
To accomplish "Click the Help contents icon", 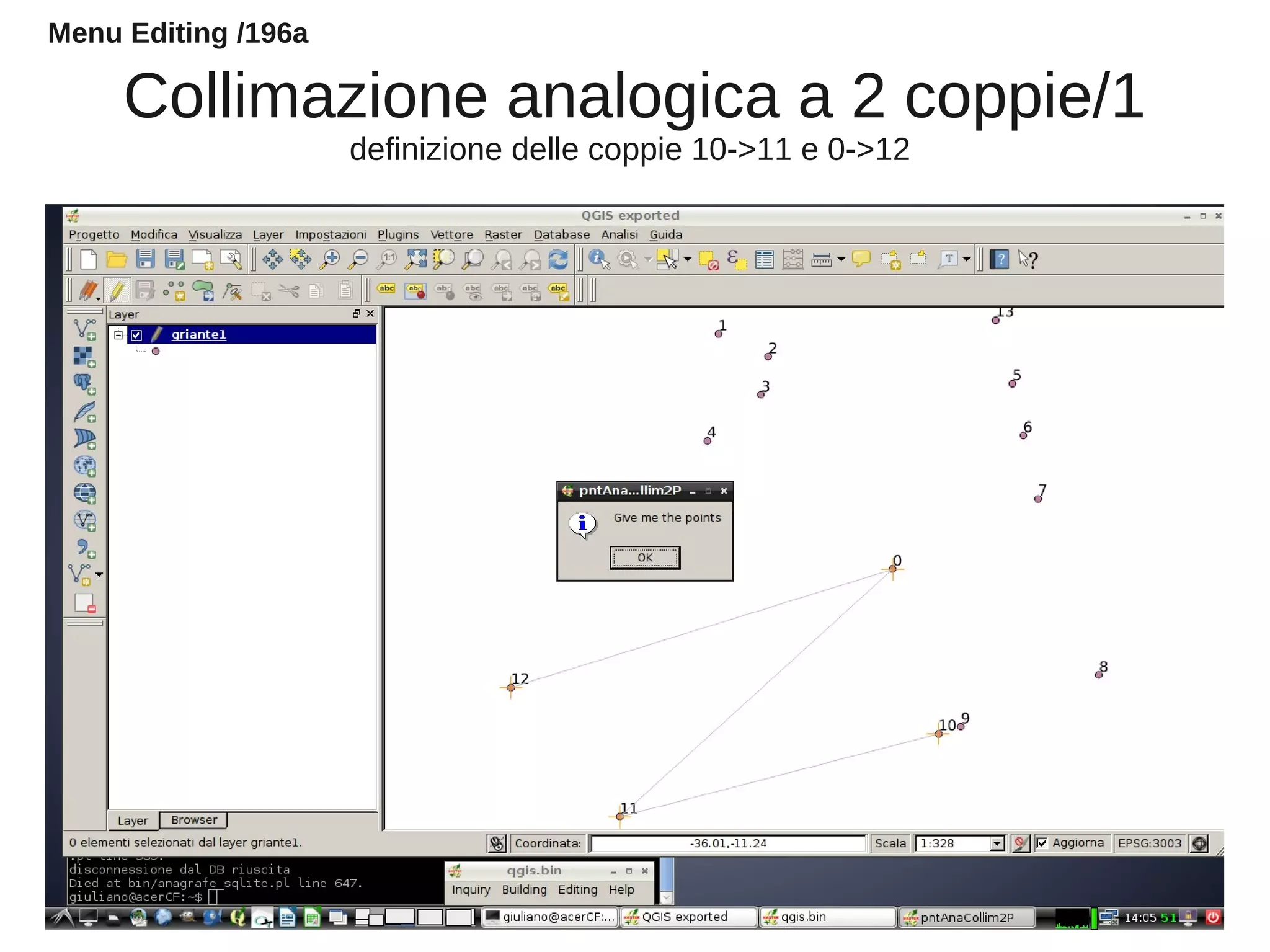I will (1000, 259).
